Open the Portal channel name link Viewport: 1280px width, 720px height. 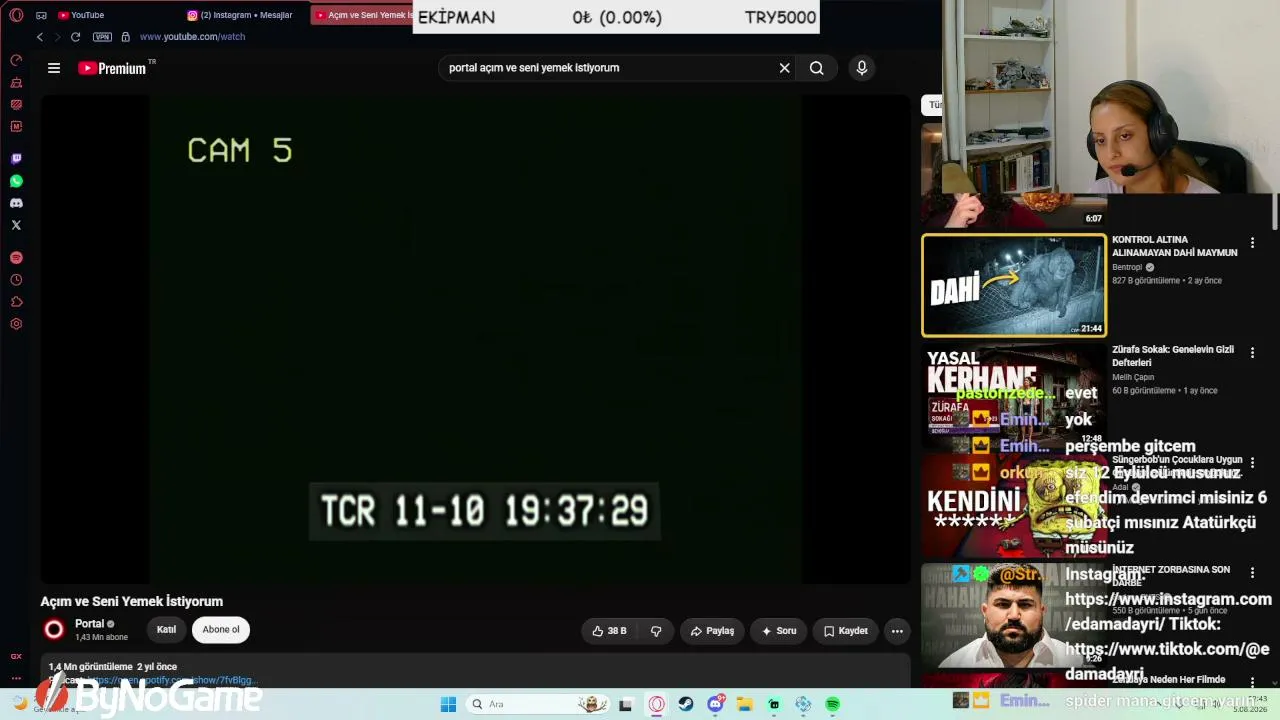pos(89,624)
